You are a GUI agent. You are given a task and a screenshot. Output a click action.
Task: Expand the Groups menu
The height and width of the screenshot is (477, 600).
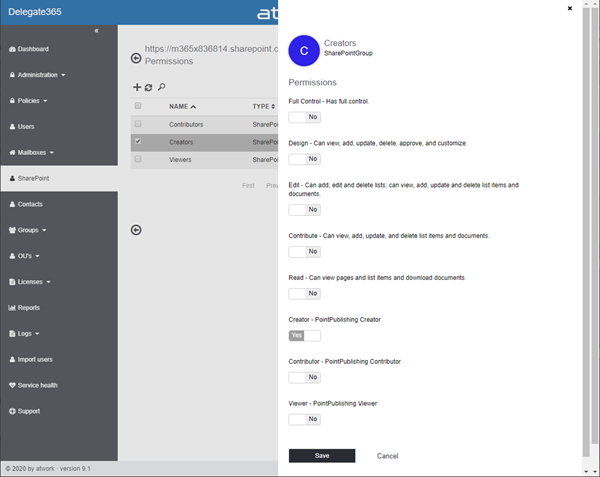pyautogui.click(x=28, y=230)
